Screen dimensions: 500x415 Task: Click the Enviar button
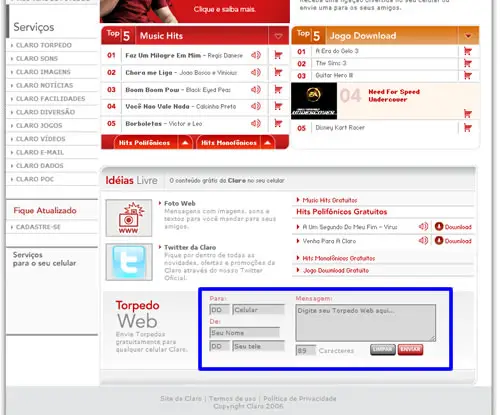click(x=410, y=349)
